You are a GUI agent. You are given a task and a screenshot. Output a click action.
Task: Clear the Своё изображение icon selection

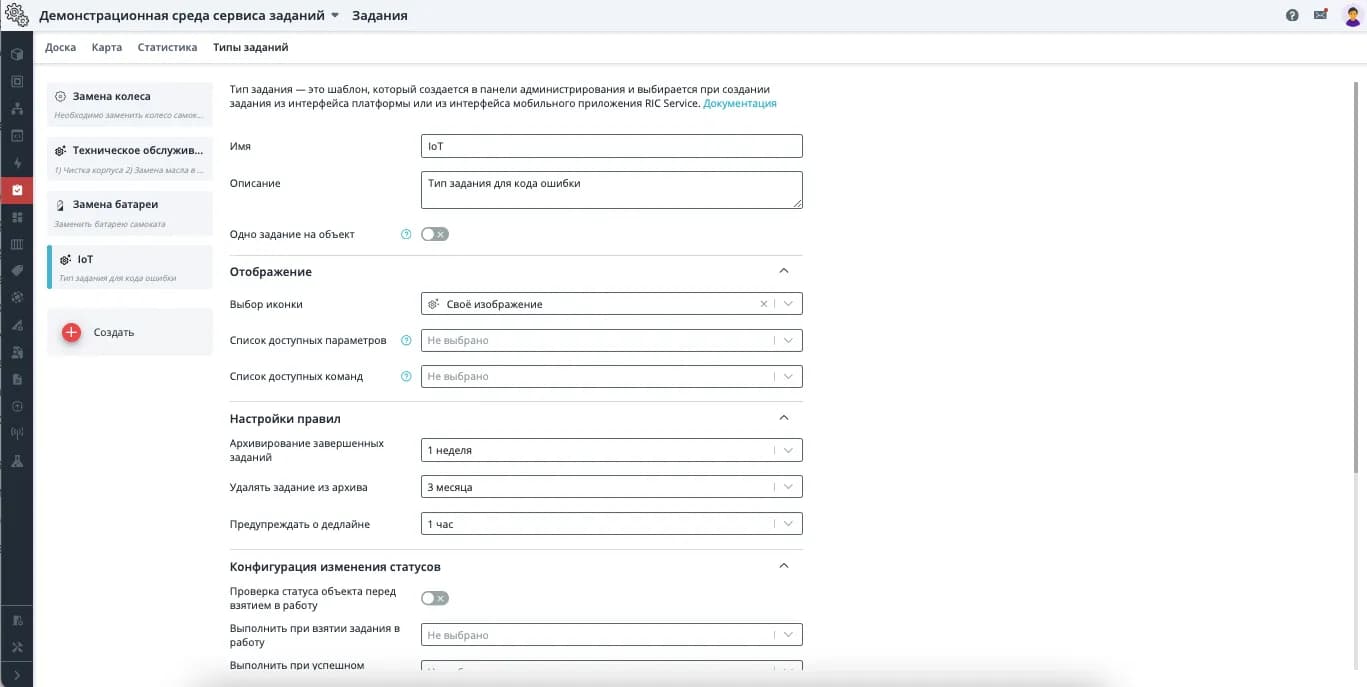(x=764, y=304)
